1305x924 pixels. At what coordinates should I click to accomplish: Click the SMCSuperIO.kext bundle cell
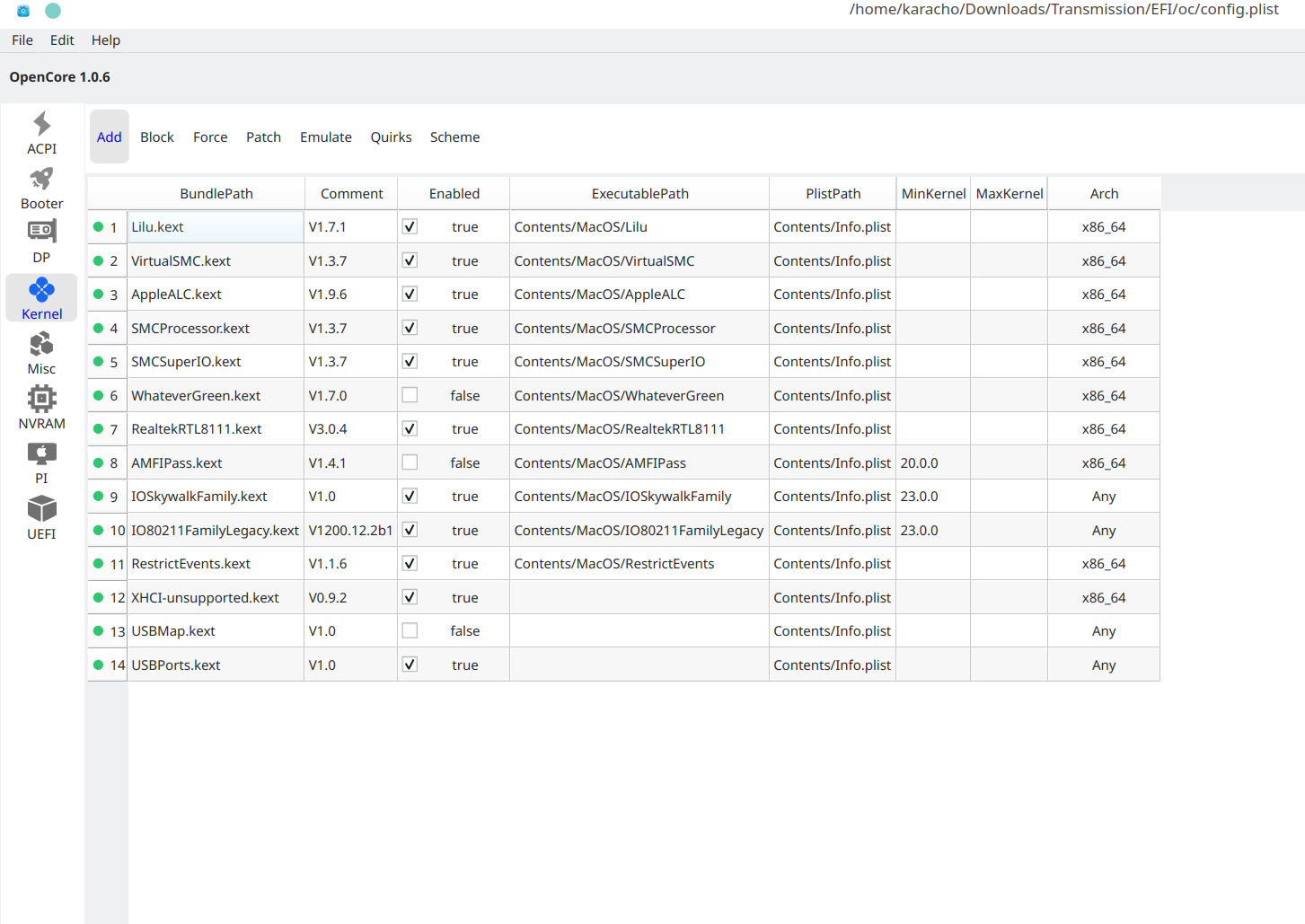tap(216, 362)
